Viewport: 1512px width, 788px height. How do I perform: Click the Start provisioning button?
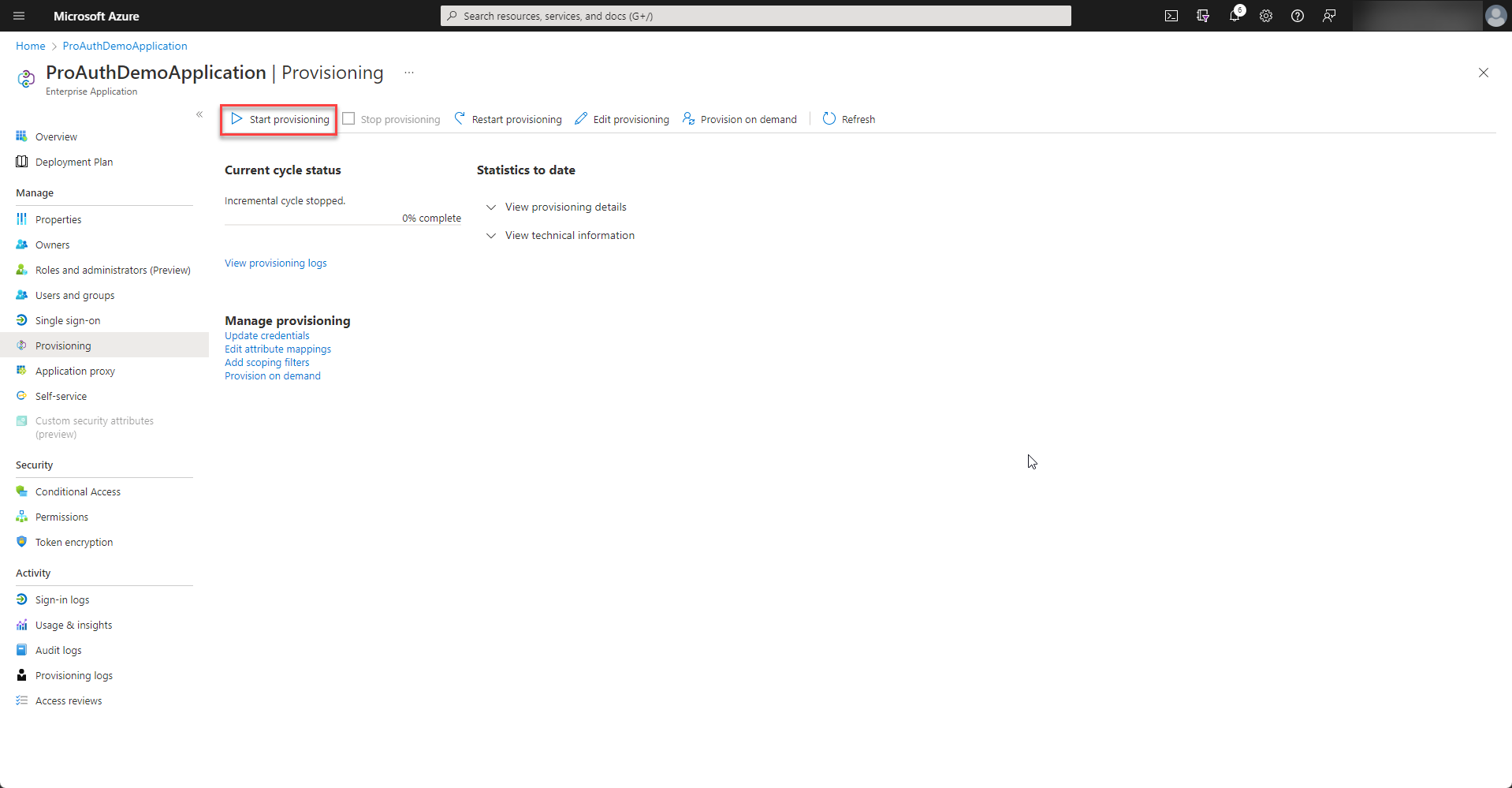(279, 119)
